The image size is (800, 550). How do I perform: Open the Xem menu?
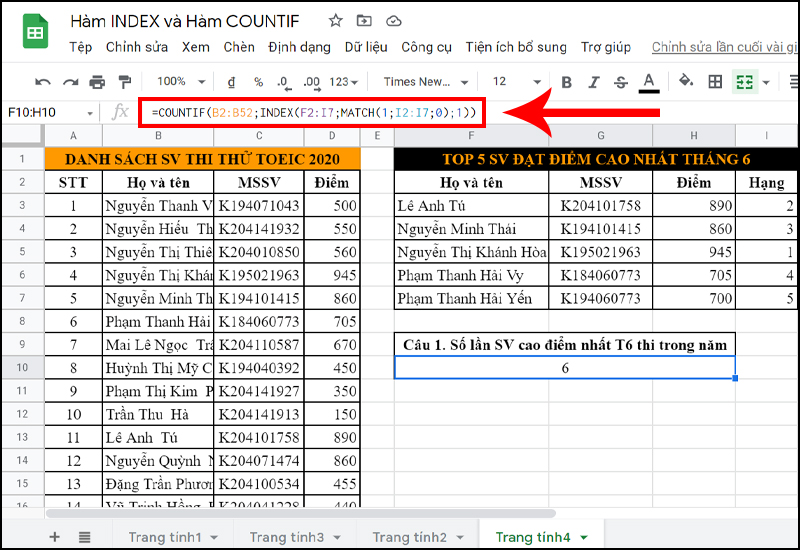(x=195, y=47)
